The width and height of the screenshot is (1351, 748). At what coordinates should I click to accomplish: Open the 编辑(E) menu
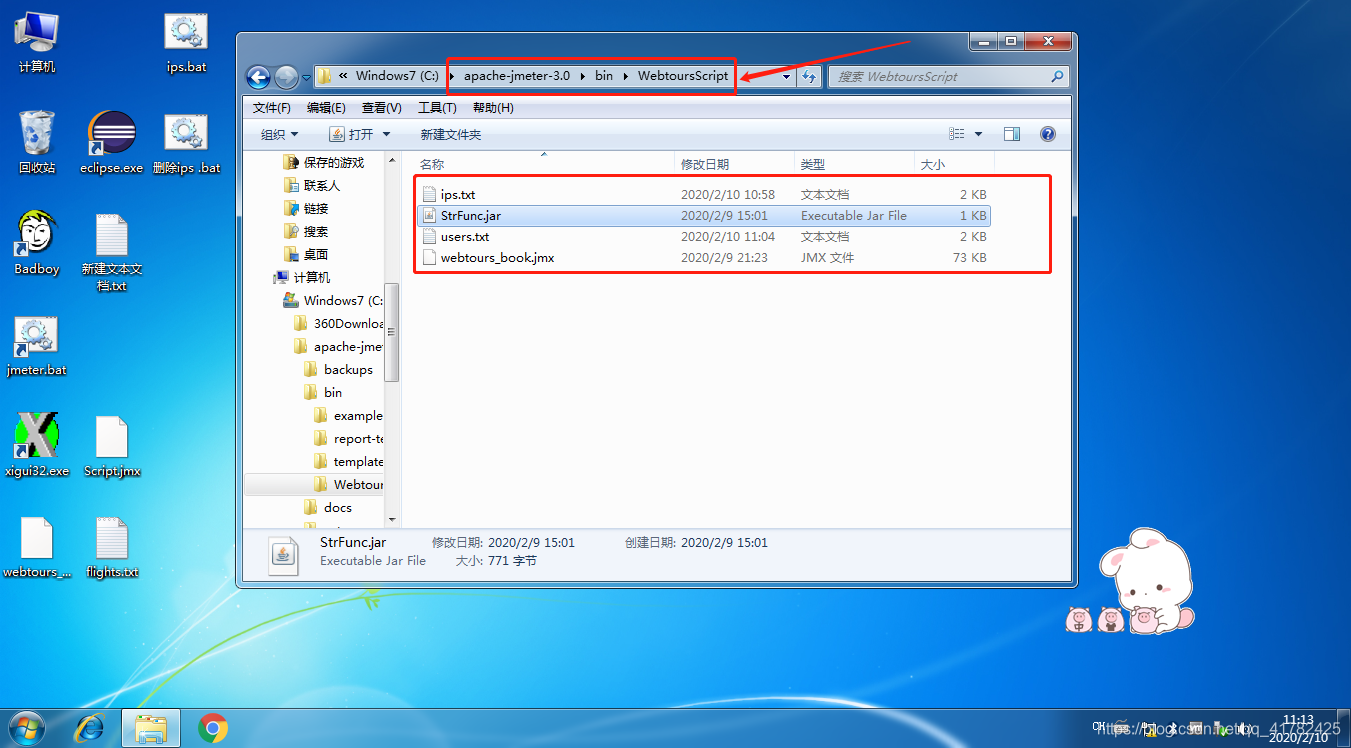(x=326, y=108)
